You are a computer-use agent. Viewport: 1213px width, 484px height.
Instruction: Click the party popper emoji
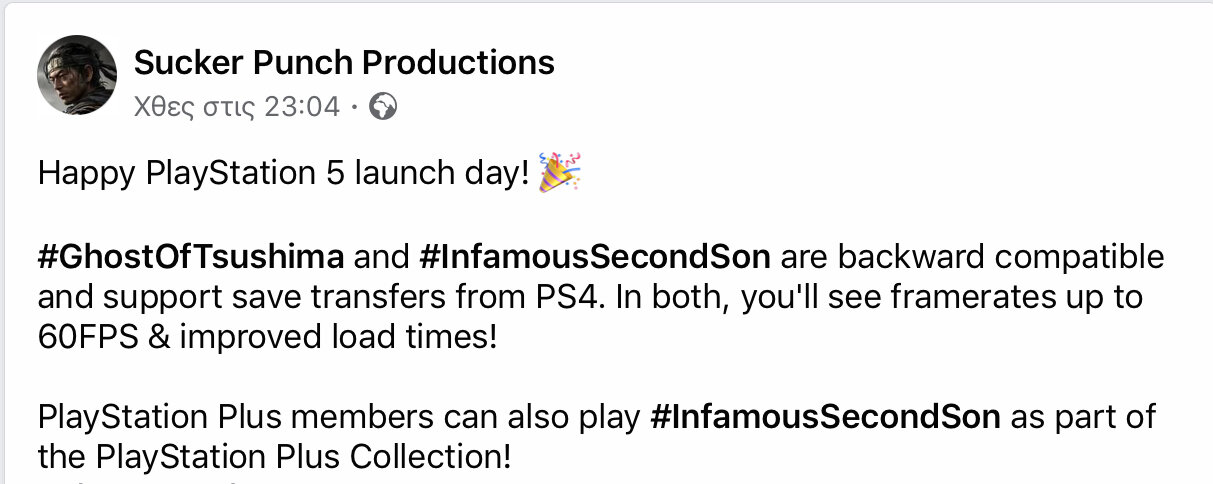[x=560, y=172]
